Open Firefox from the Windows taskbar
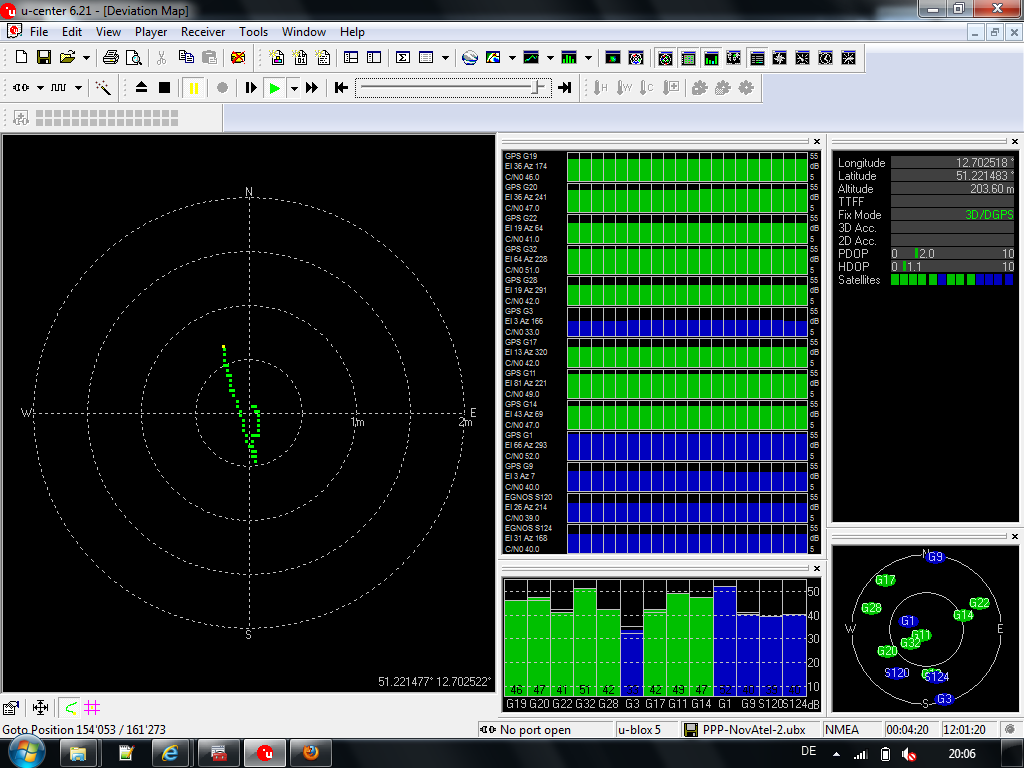Image resolution: width=1024 pixels, height=768 pixels. click(x=311, y=753)
